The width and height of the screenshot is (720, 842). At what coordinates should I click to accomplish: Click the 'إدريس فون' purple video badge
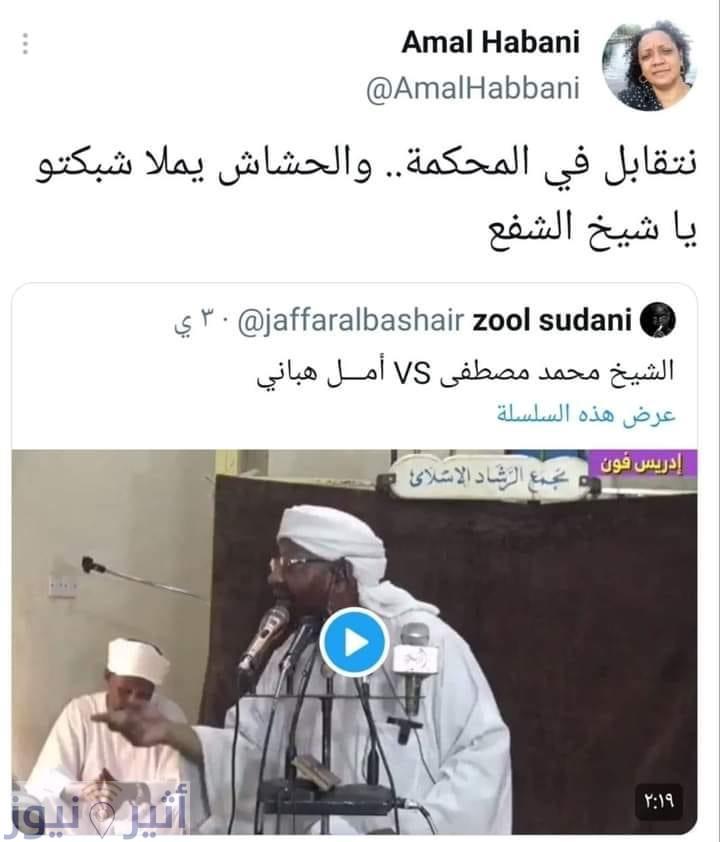(642, 464)
